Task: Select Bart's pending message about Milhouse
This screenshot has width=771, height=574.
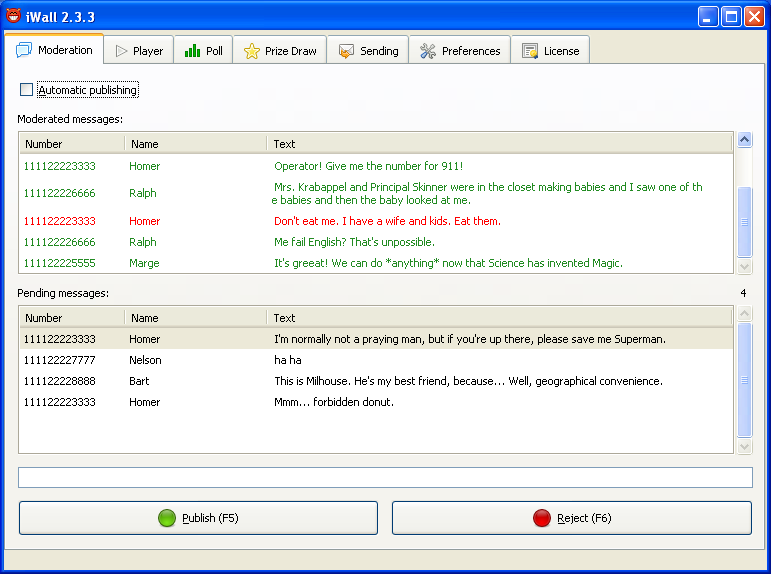Action: (x=376, y=381)
